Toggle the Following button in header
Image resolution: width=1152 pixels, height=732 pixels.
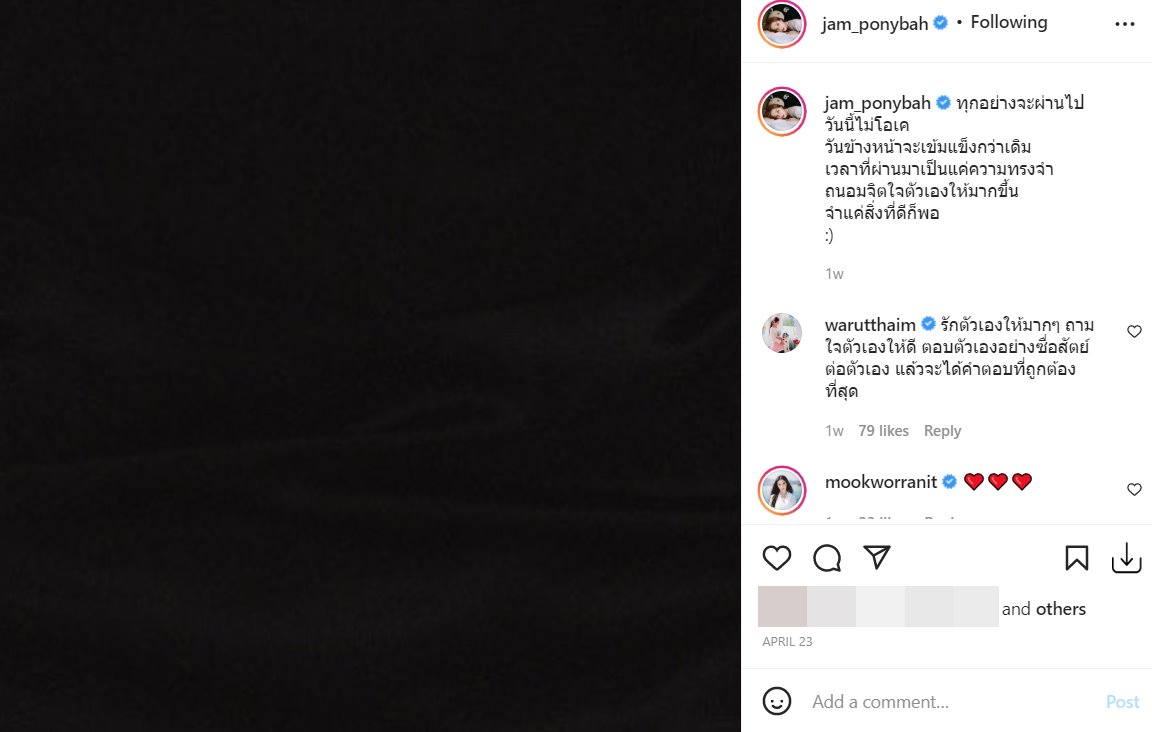[1008, 23]
